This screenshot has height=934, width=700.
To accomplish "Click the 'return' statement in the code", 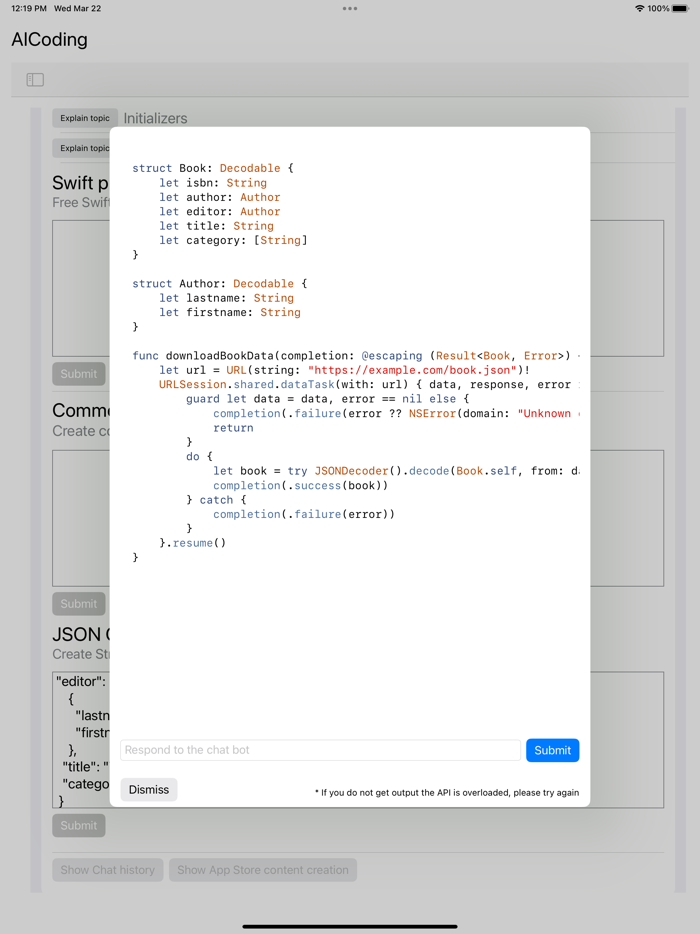I will (x=233, y=428).
